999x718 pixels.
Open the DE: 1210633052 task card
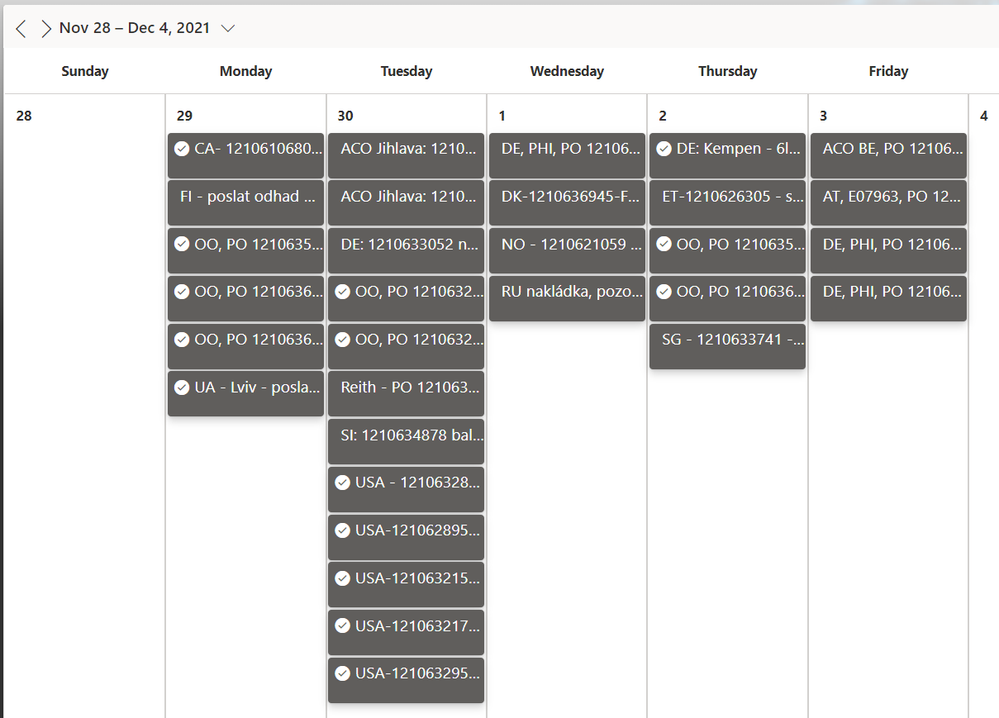tap(406, 250)
